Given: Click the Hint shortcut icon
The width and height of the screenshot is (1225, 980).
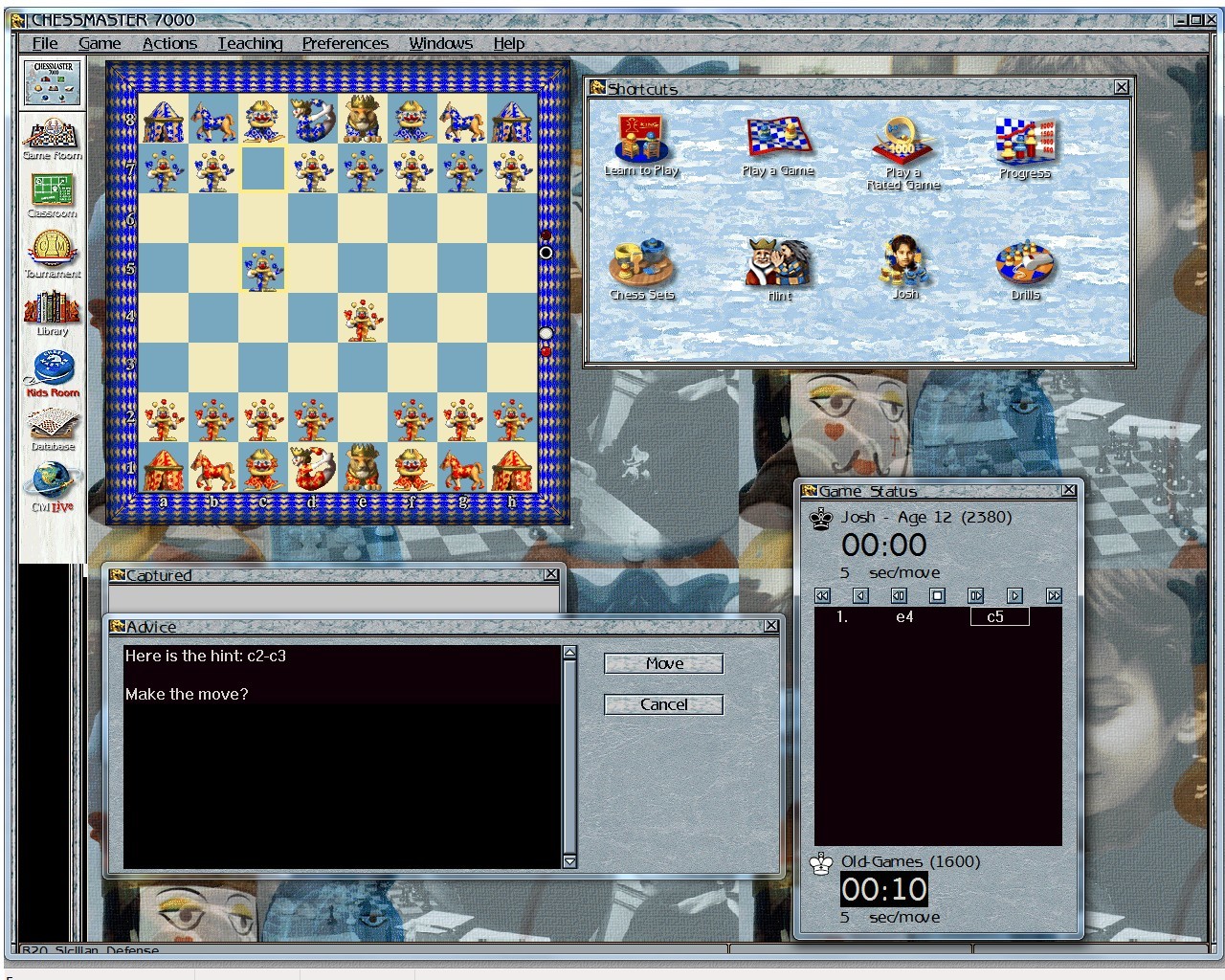Looking at the screenshot, I should pos(779,270).
